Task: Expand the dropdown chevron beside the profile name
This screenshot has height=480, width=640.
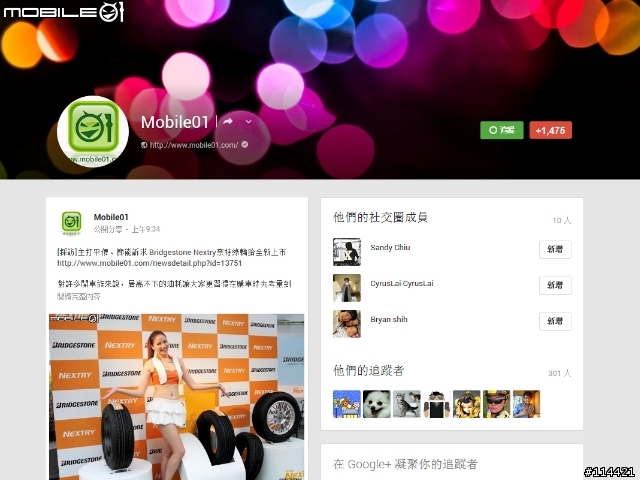Action: coord(248,122)
